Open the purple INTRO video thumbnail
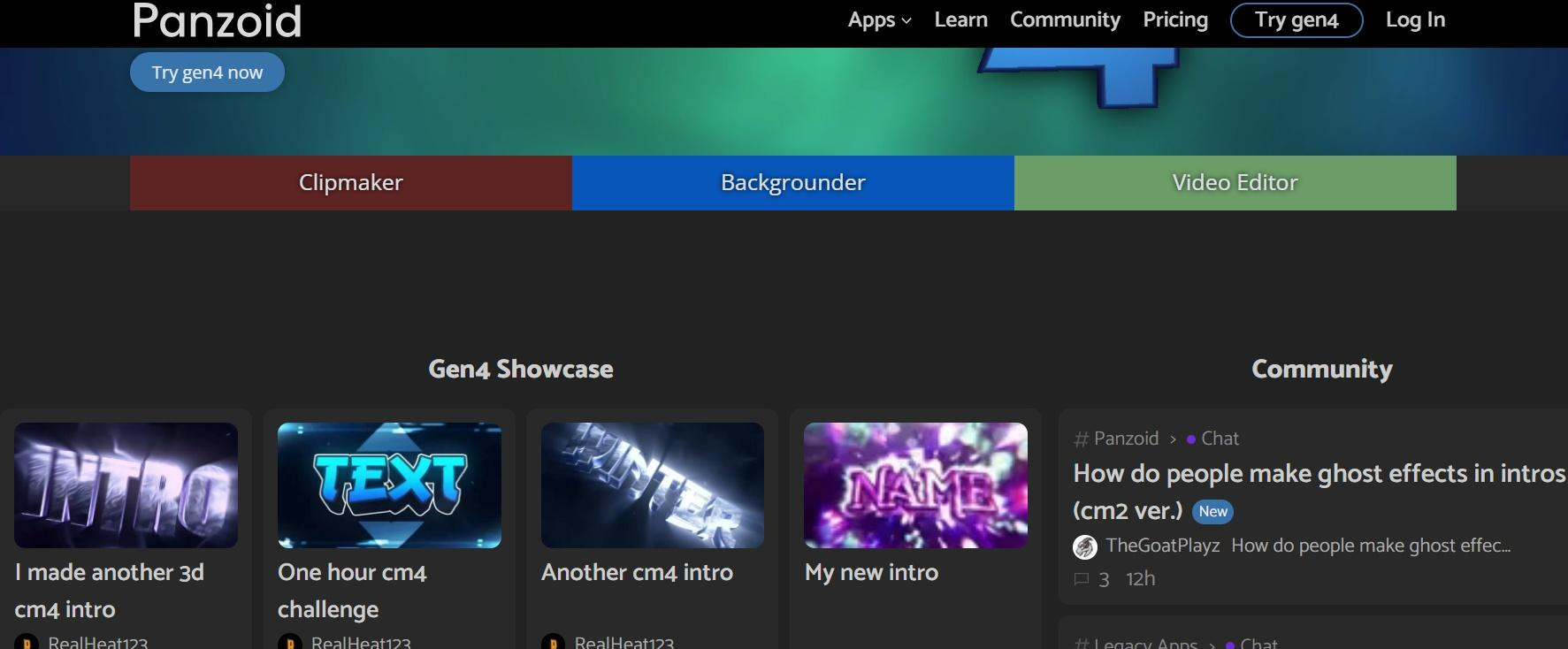 coord(126,485)
